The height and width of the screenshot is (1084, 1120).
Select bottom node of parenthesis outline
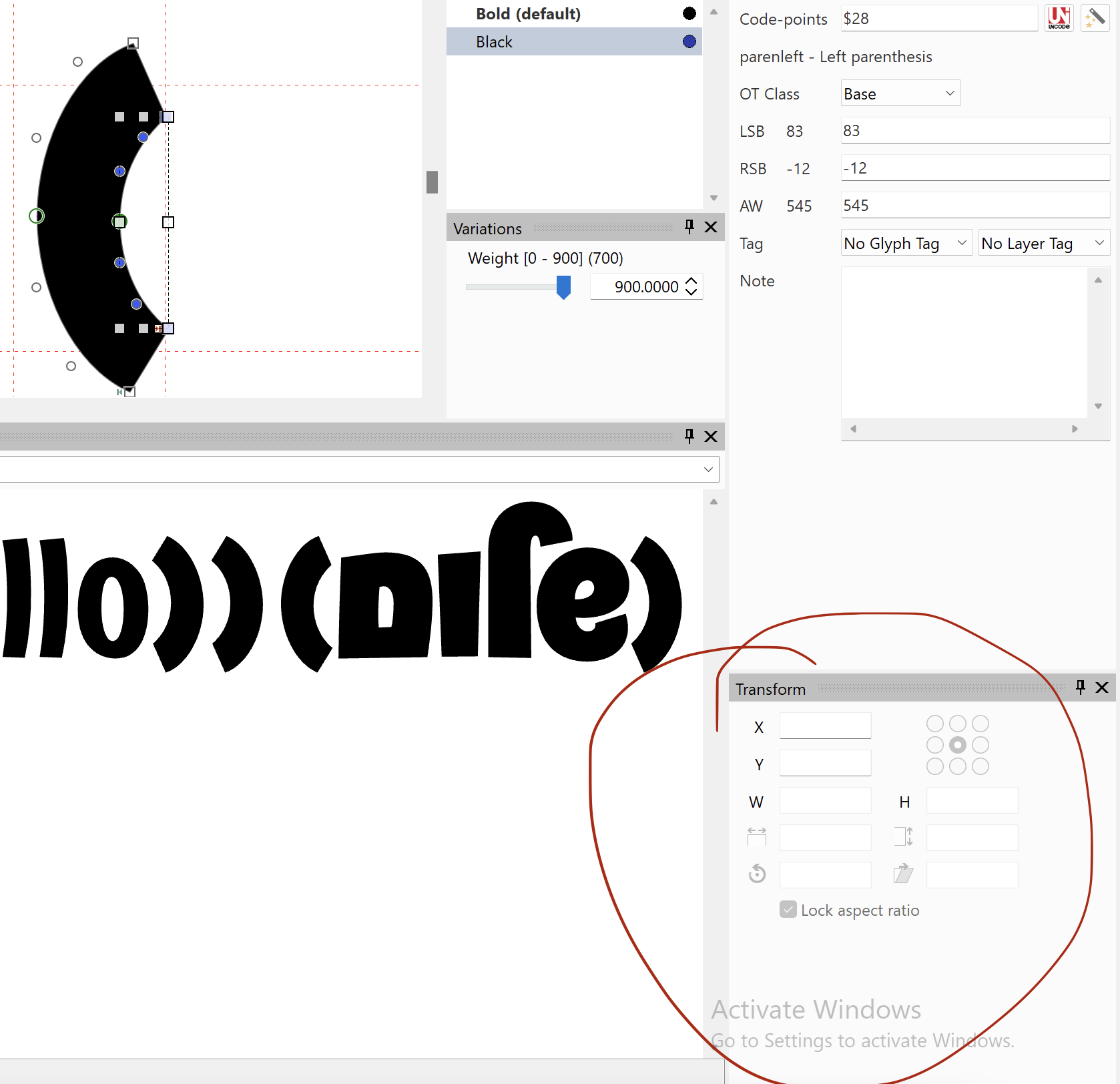(129, 392)
